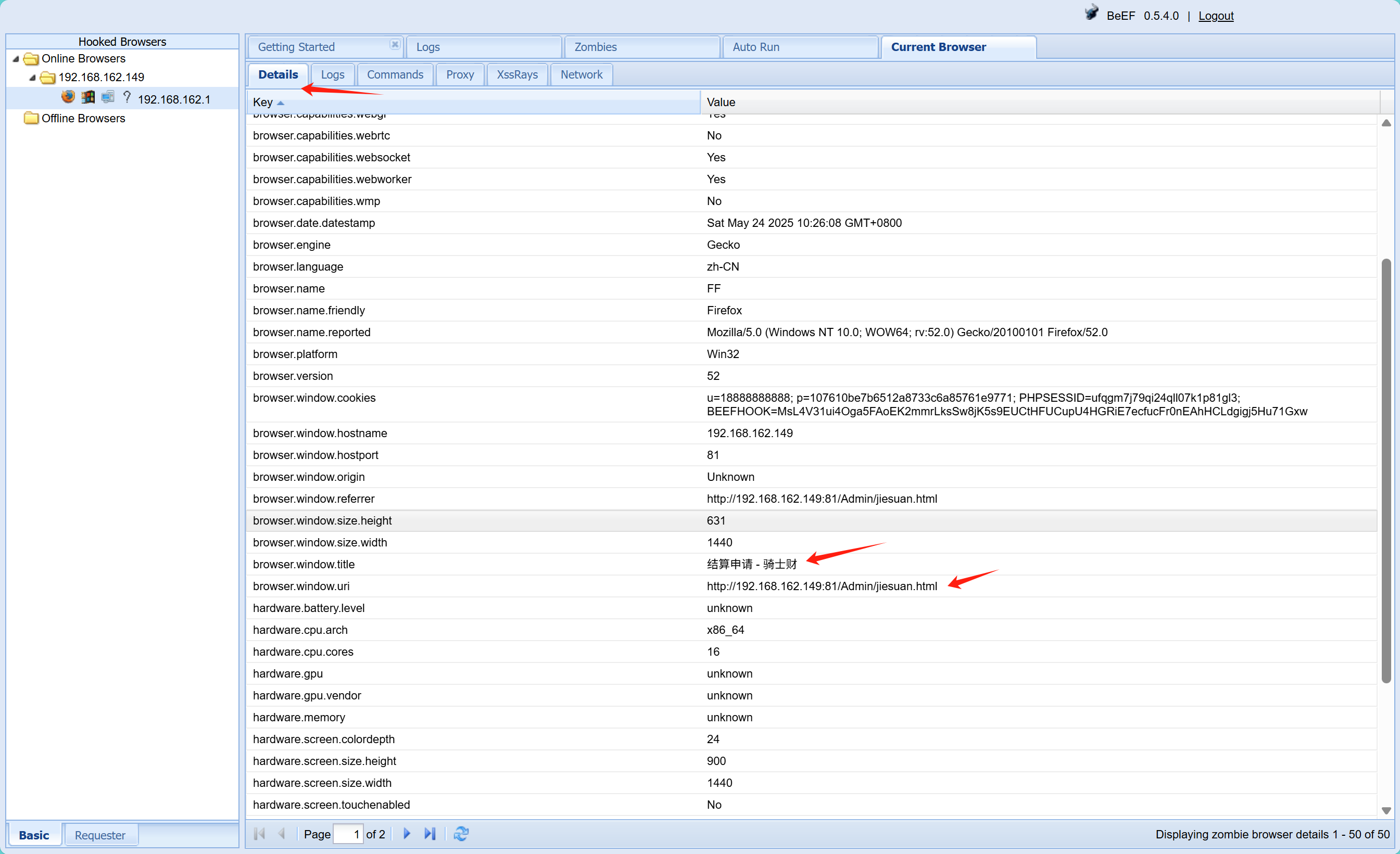
Task: Collapse the 192.168.162.149 folder node
Action: pyautogui.click(x=32, y=78)
